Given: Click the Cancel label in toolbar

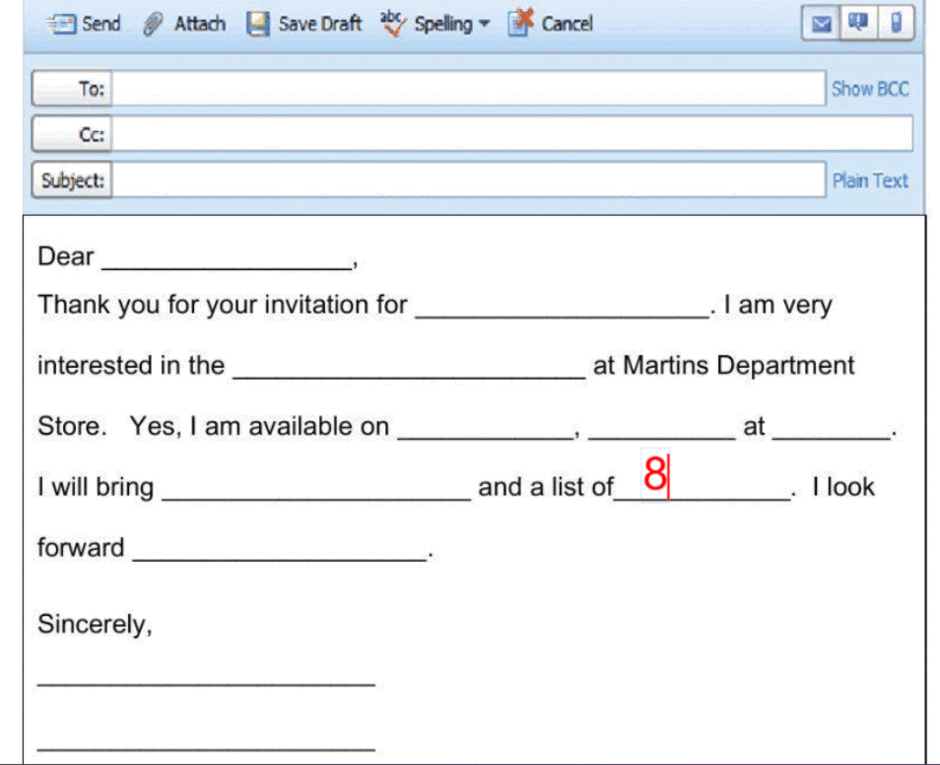Looking at the screenshot, I should [x=567, y=24].
